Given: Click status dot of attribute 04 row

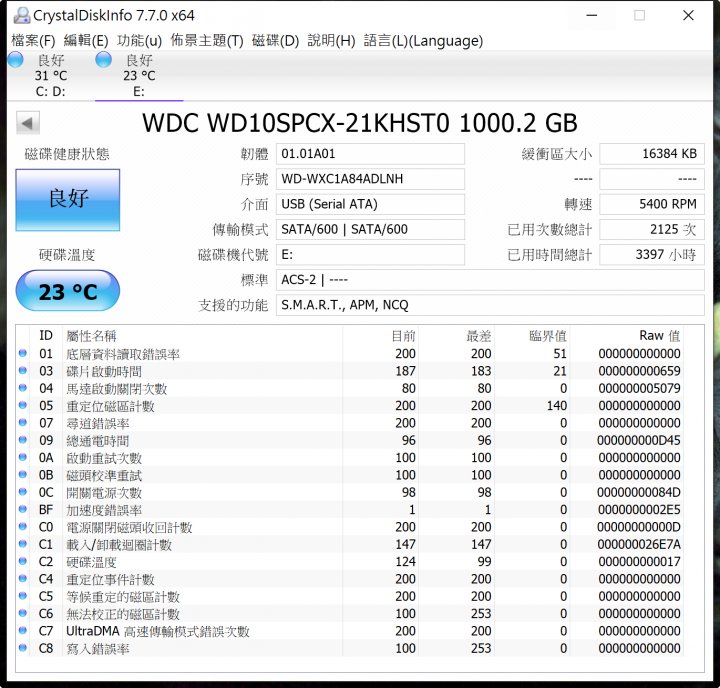Looking at the screenshot, I should tap(22, 388).
